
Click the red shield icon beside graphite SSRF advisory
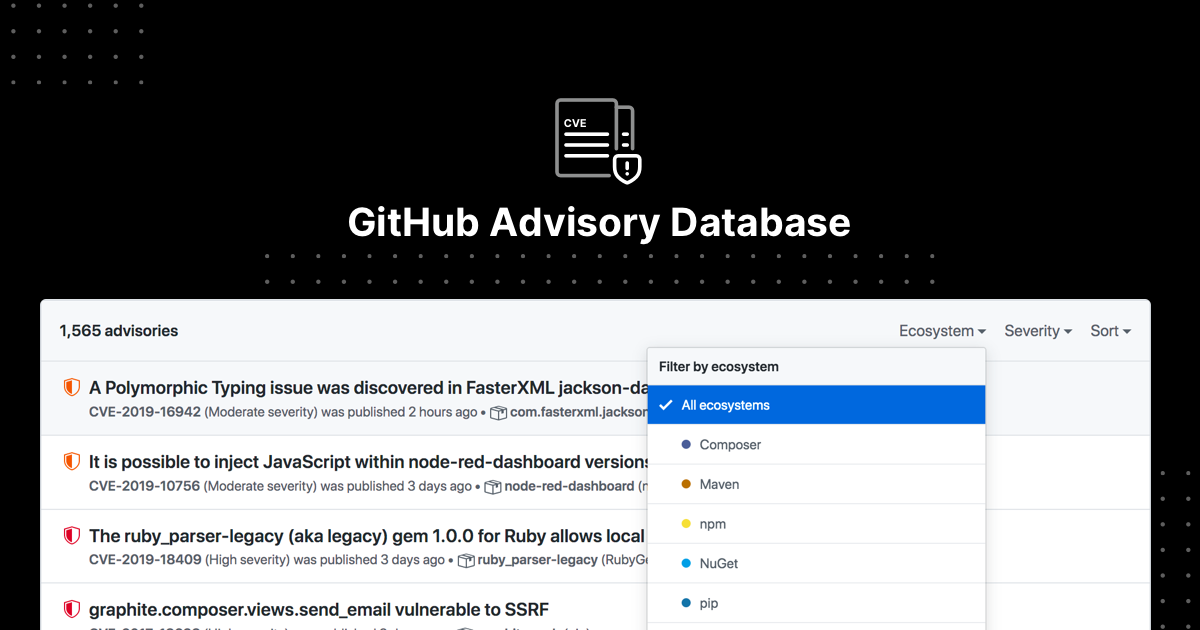[x=70, y=608]
